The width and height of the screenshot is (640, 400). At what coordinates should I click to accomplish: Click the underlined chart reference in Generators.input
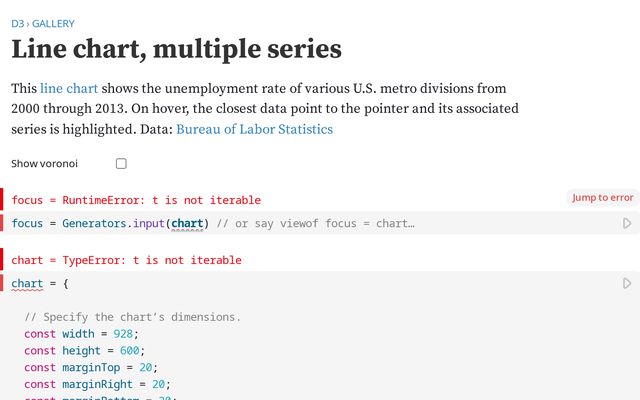[x=187, y=224]
